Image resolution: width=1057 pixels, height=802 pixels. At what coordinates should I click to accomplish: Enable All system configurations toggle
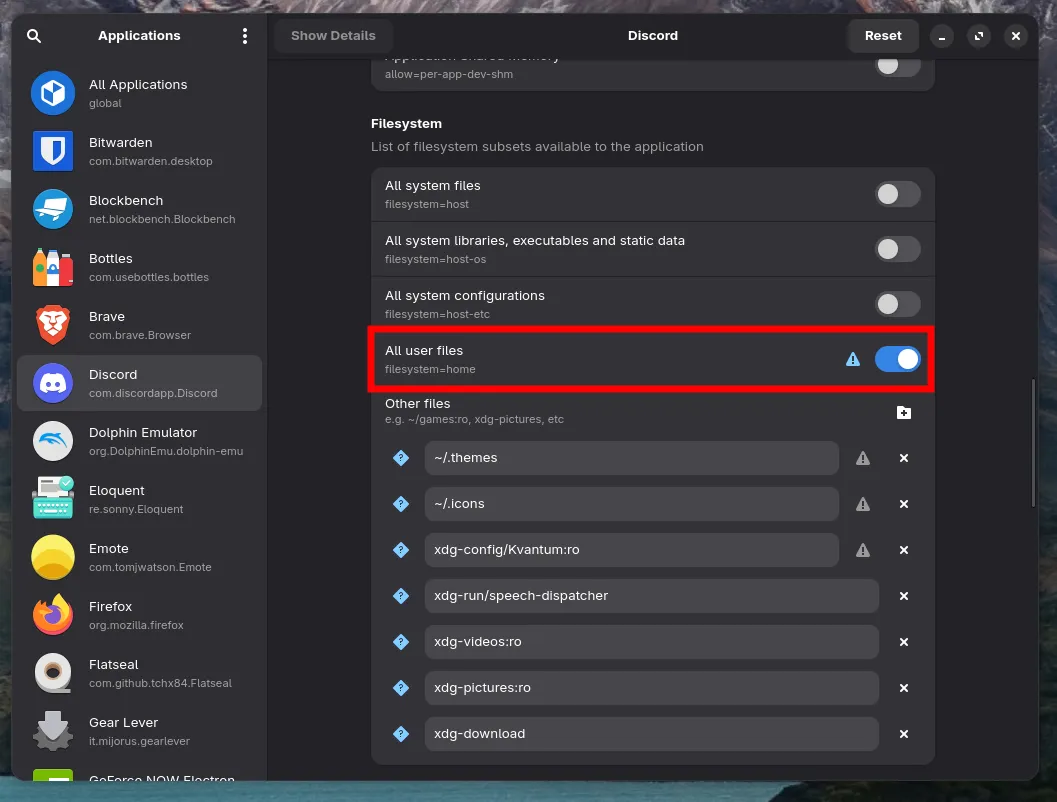point(897,304)
